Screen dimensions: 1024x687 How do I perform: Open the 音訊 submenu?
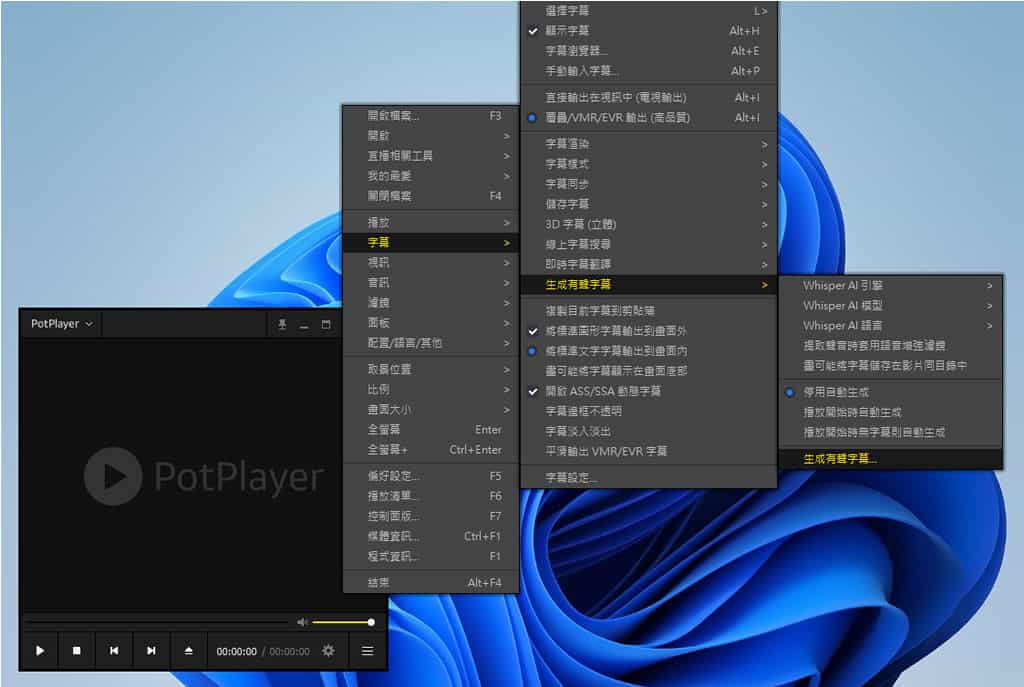430,283
